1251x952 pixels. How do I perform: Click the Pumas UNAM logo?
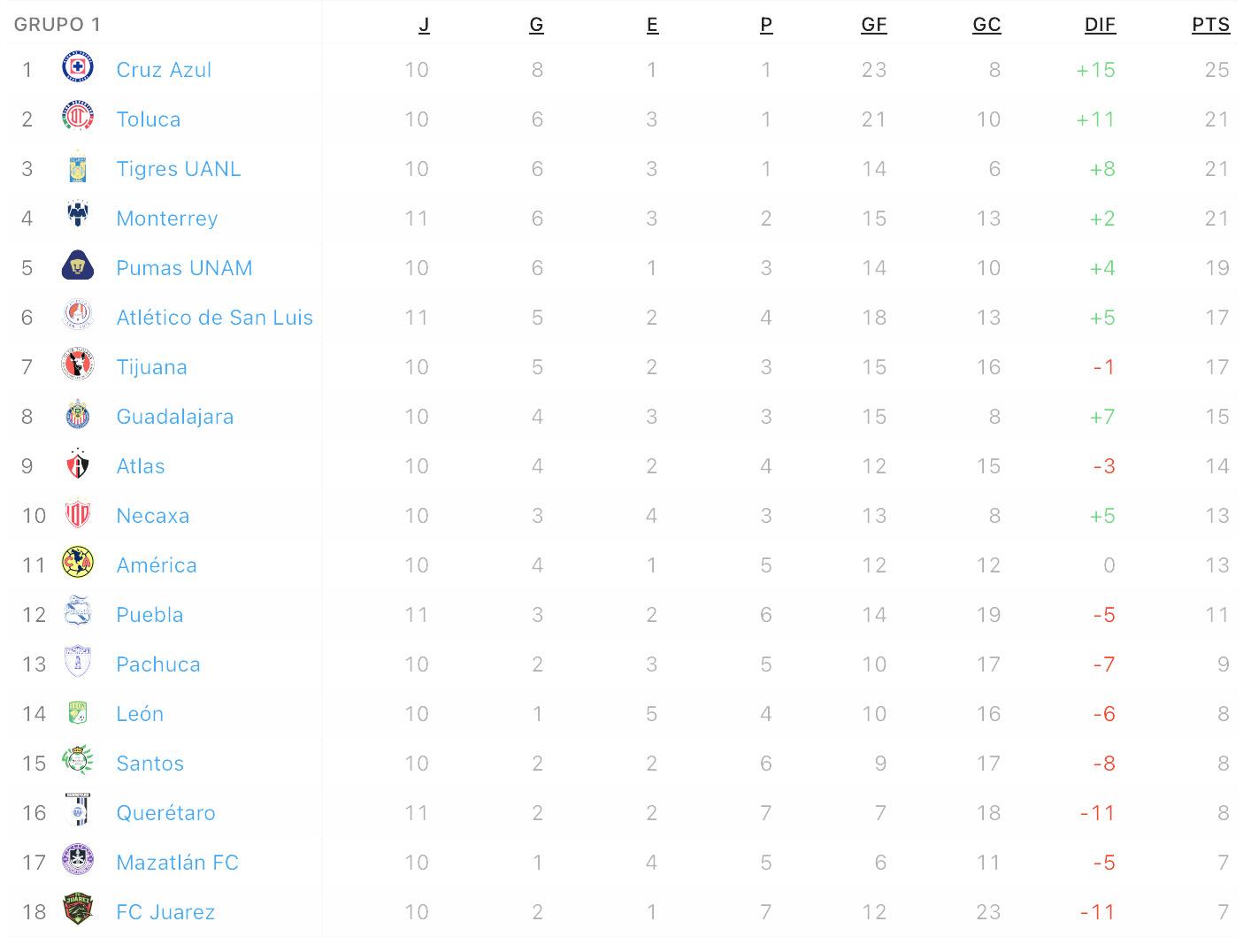(78, 267)
